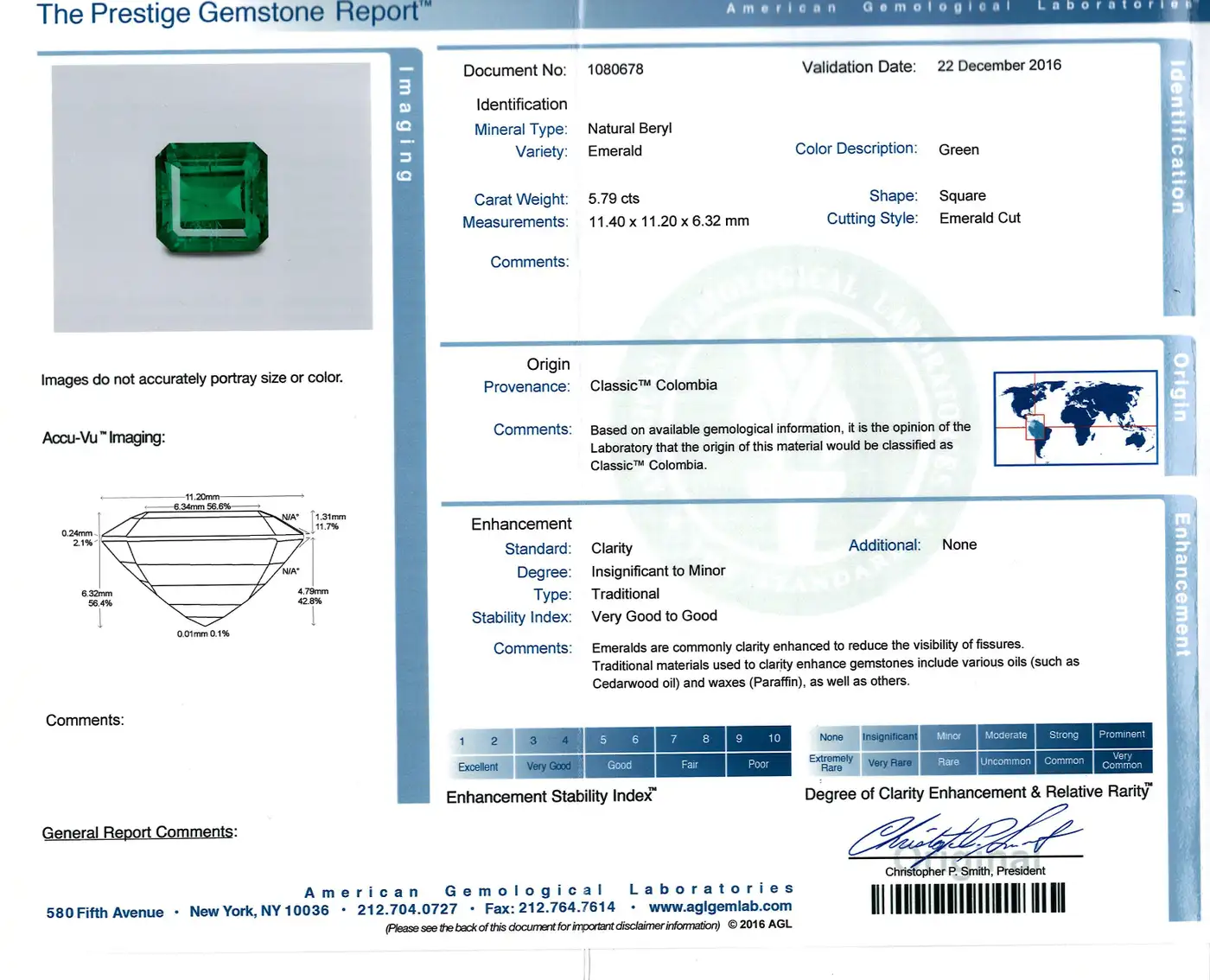Image resolution: width=1210 pixels, height=980 pixels.
Task: Click the 'Accu-Vu Imaging:' label
Action: pos(104,438)
